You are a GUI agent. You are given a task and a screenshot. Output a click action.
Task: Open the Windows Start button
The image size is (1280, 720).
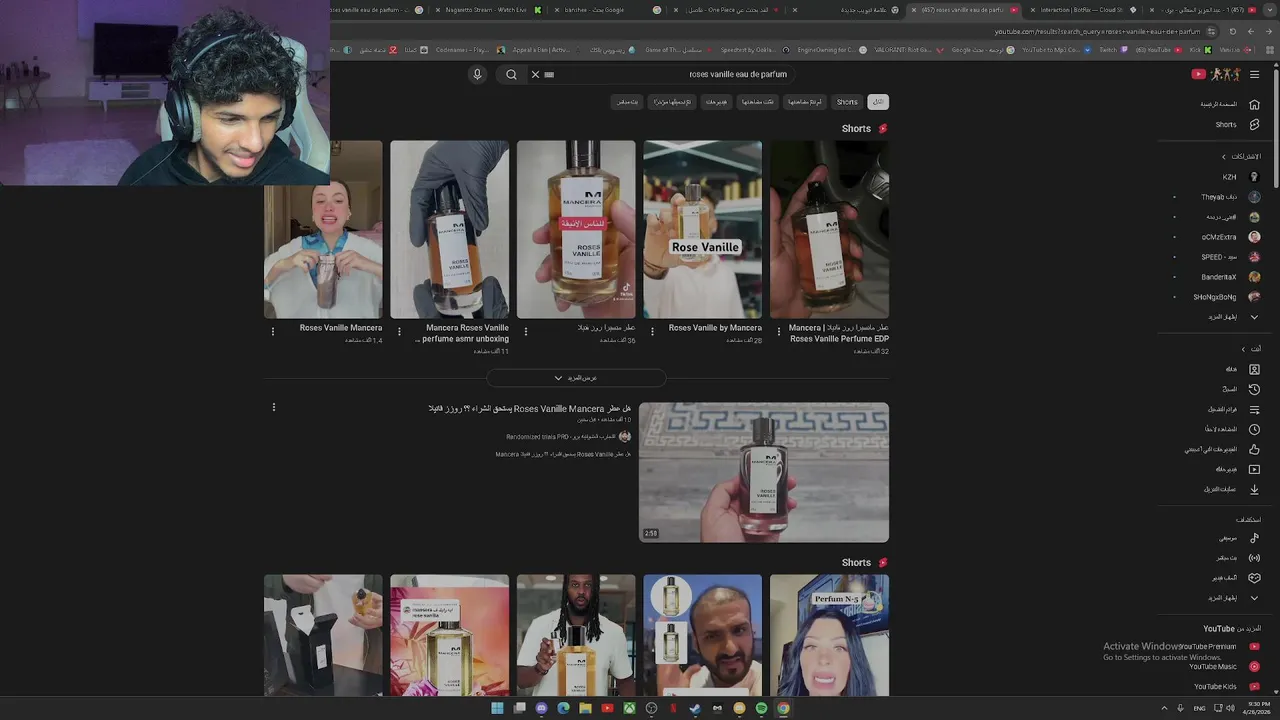coord(497,708)
